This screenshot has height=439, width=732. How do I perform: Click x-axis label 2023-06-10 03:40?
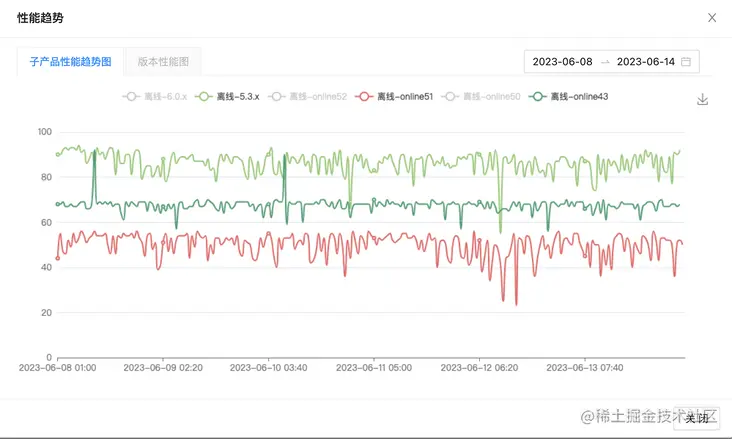[268, 368]
